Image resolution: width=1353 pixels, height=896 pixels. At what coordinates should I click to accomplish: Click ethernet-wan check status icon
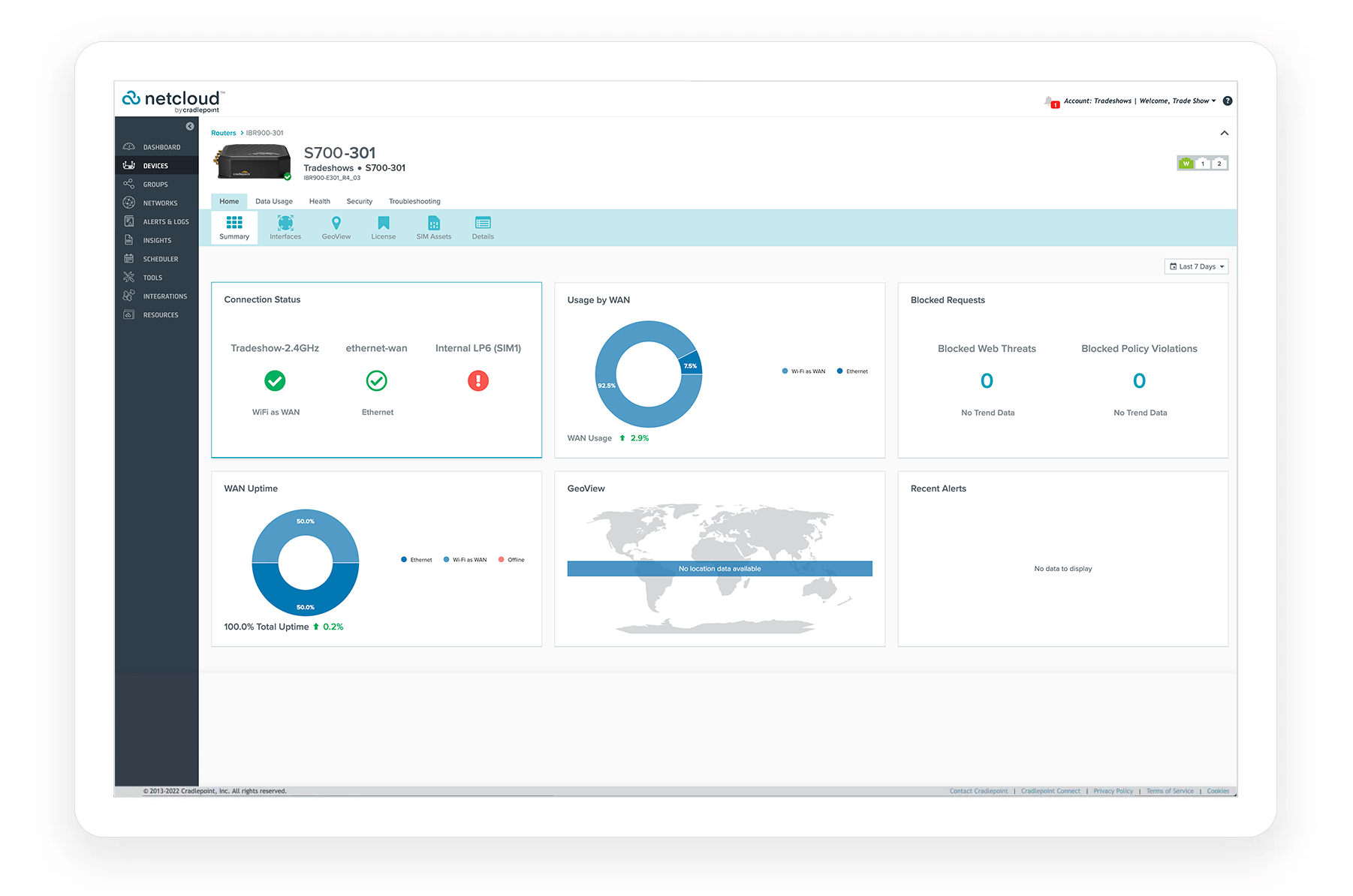377,381
